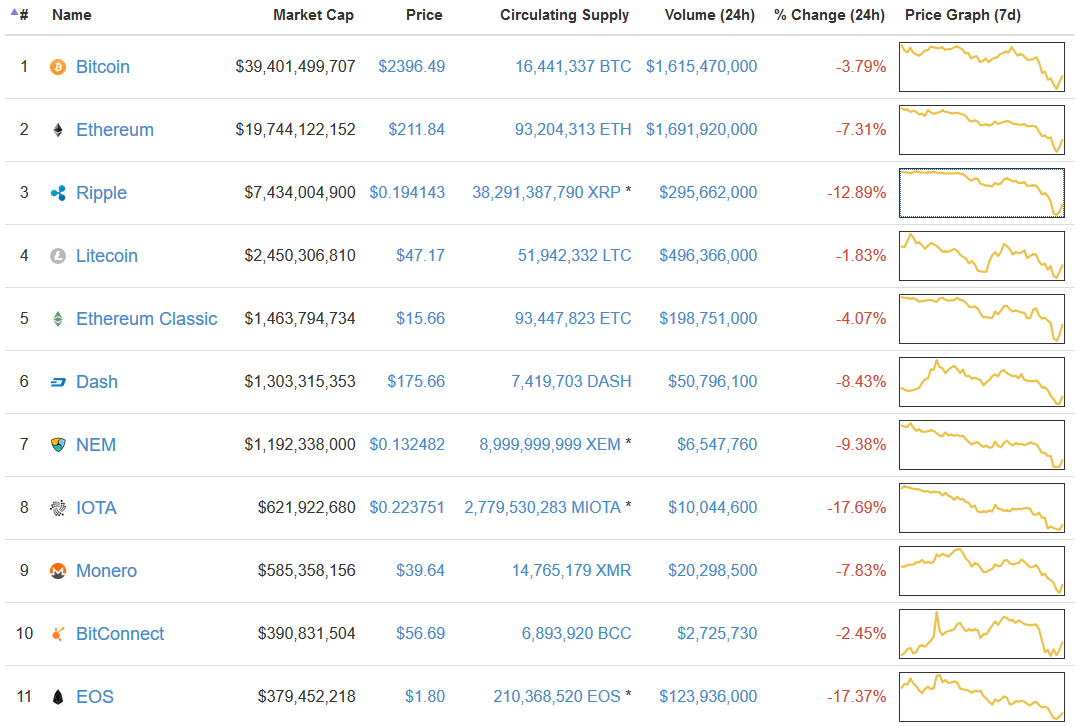
Task: Sort by Circulating Supply header
Action: tap(564, 16)
